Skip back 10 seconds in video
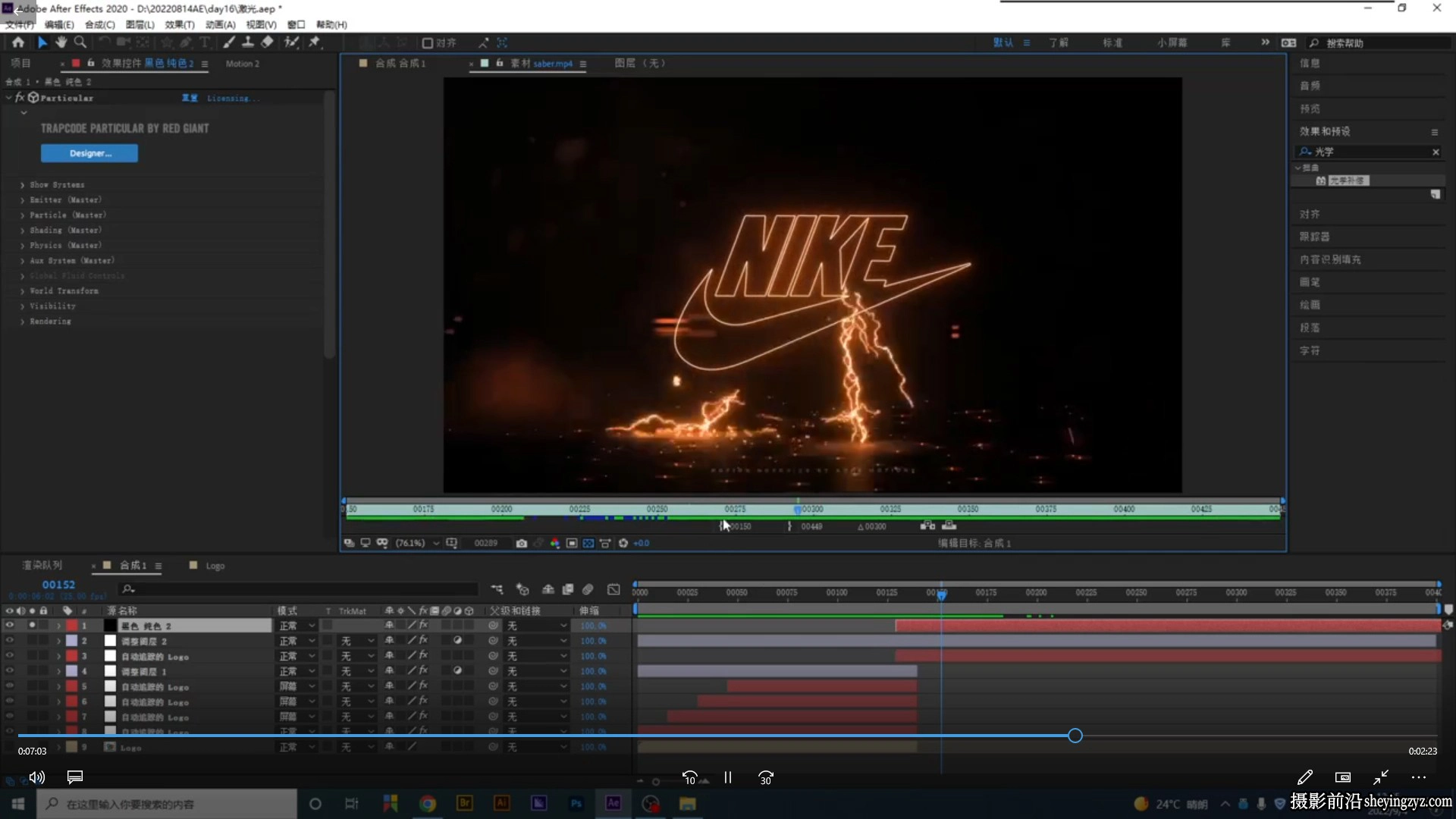1456x819 pixels. click(x=690, y=778)
